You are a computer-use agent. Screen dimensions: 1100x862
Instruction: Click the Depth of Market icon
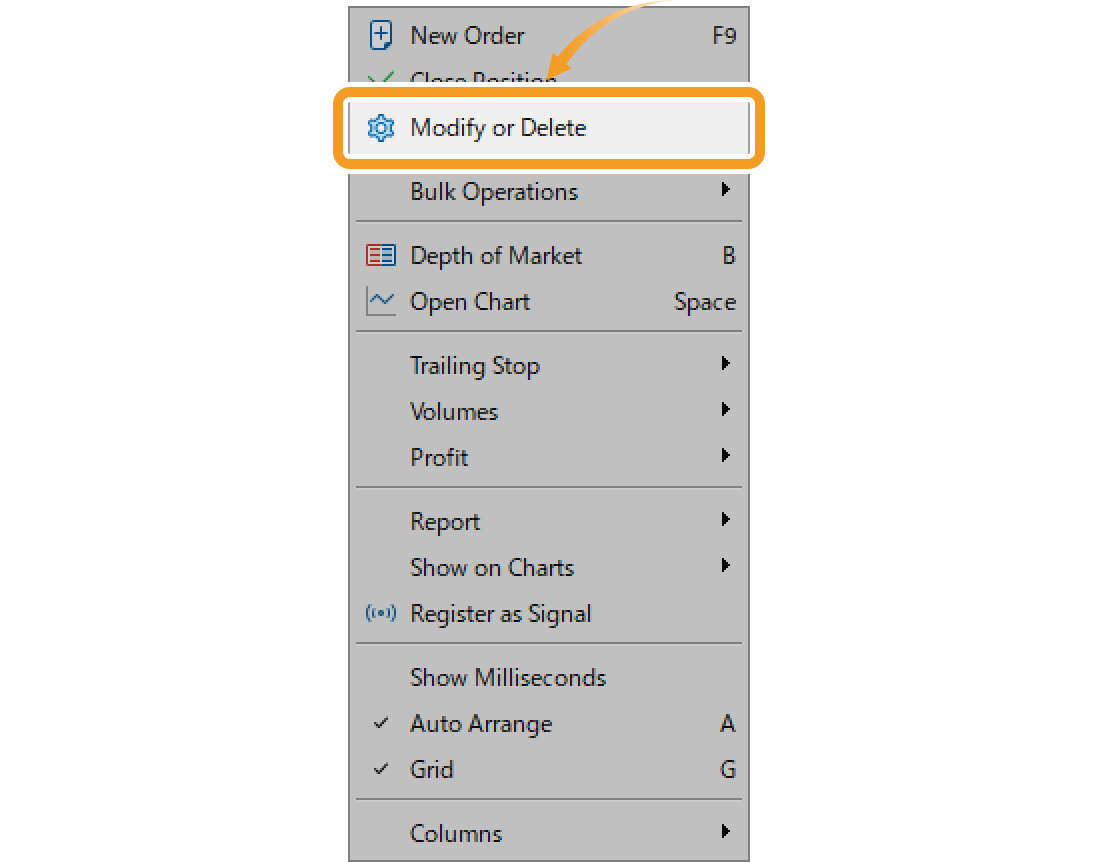tap(380, 255)
